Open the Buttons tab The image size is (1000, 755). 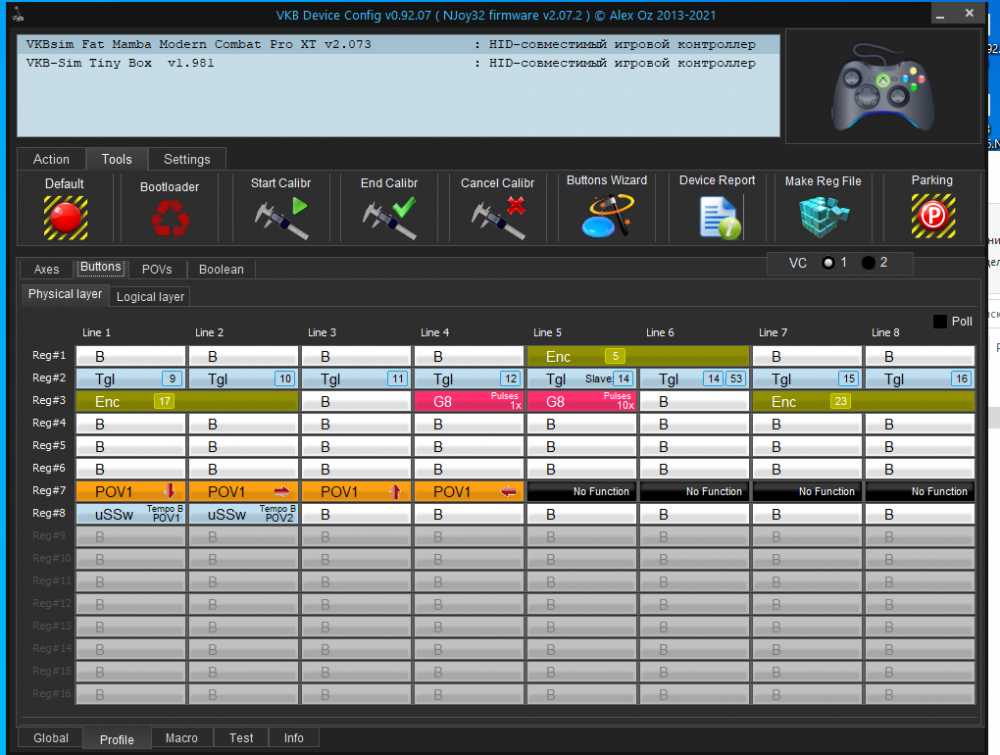click(x=101, y=267)
